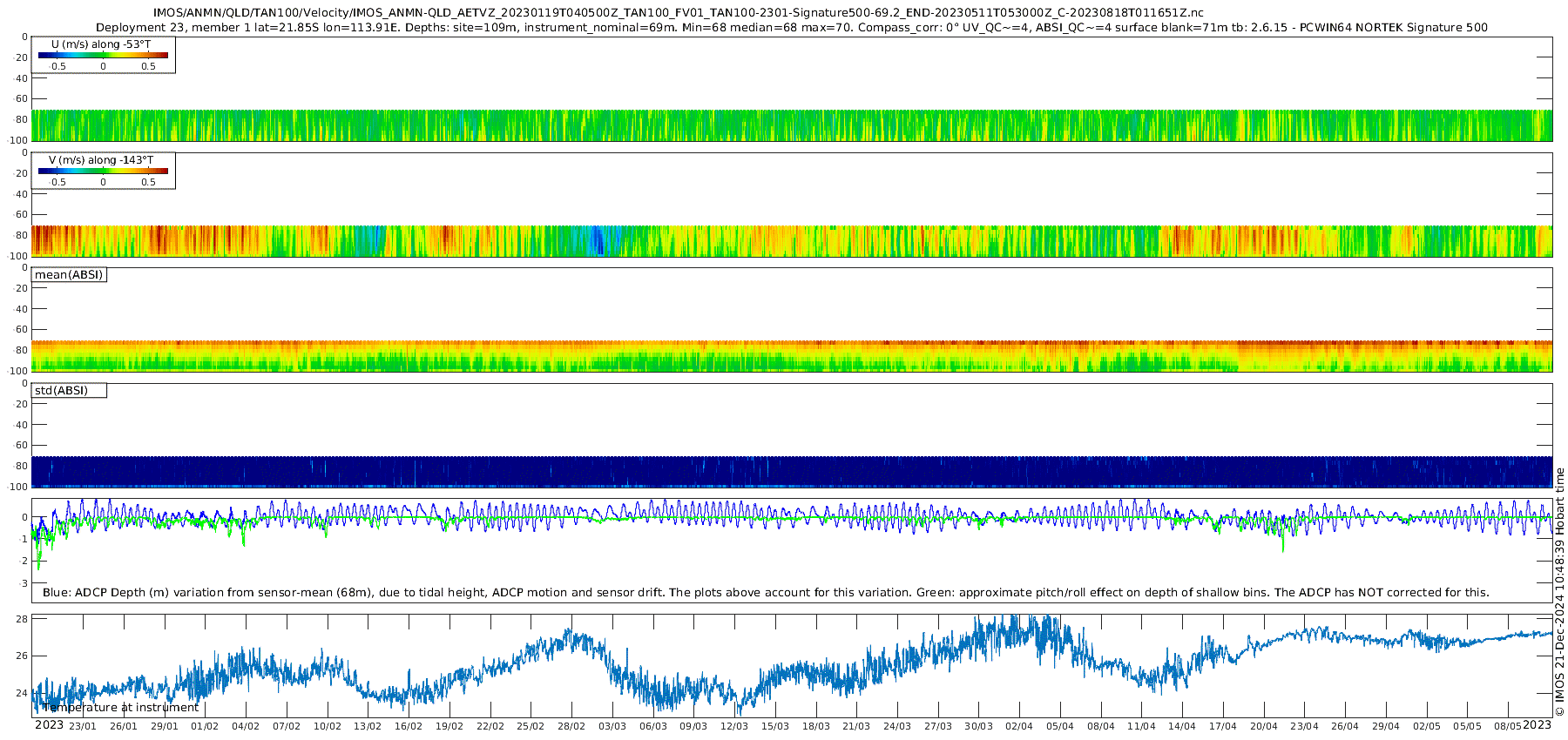Click the 2023 year label at bottom left

49,725
